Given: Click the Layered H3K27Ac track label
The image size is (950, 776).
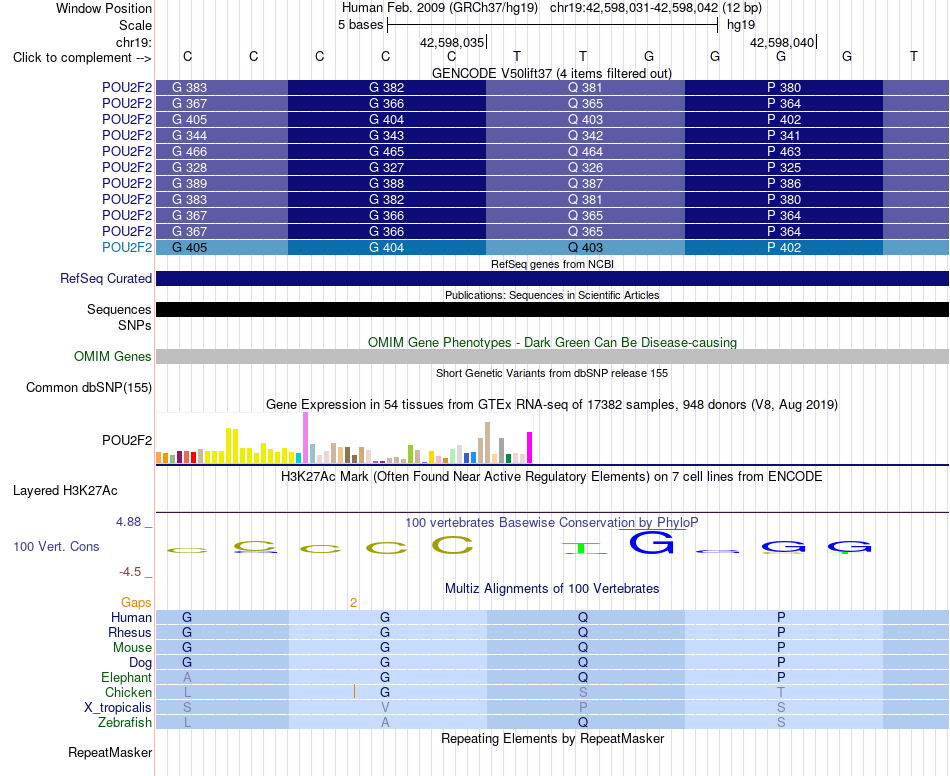Looking at the screenshot, I should click(x=65, y=490).
